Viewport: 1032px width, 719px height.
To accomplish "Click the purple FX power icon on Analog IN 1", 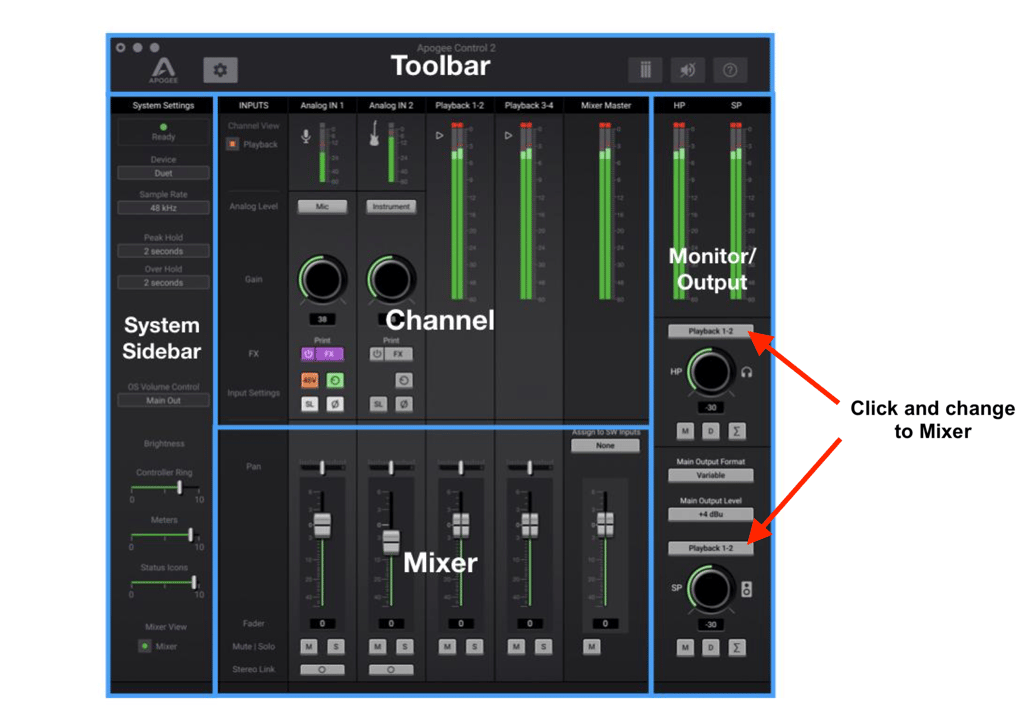I will pos(308,354).
